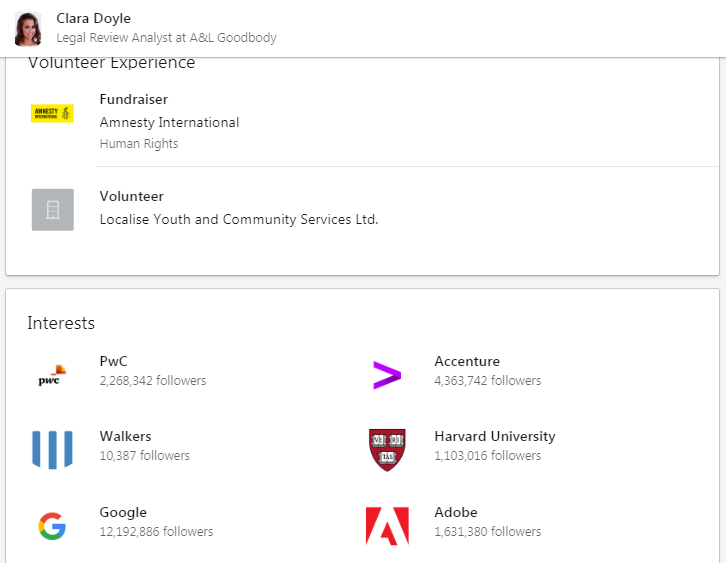726x563 pixels.
Task: Open the Harvard University crest icon
Action: pos(387,450)
